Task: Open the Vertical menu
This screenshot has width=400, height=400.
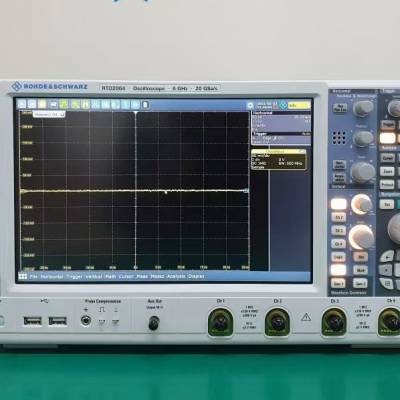Action: point(94,277)
